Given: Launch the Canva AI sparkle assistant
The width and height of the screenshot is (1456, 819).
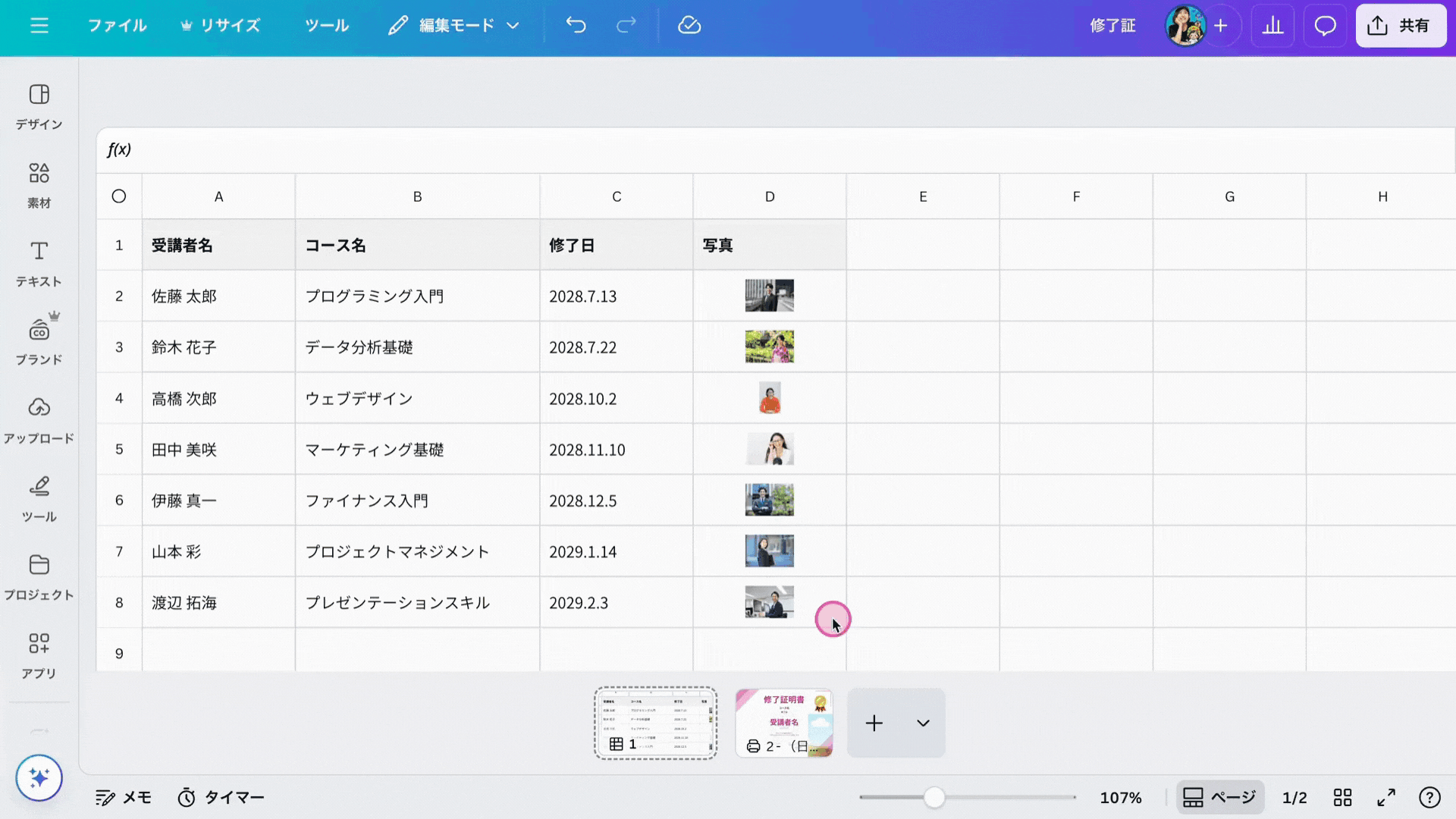Looking at the screenshot, I should pyautogui.click(x=39, y=778).
